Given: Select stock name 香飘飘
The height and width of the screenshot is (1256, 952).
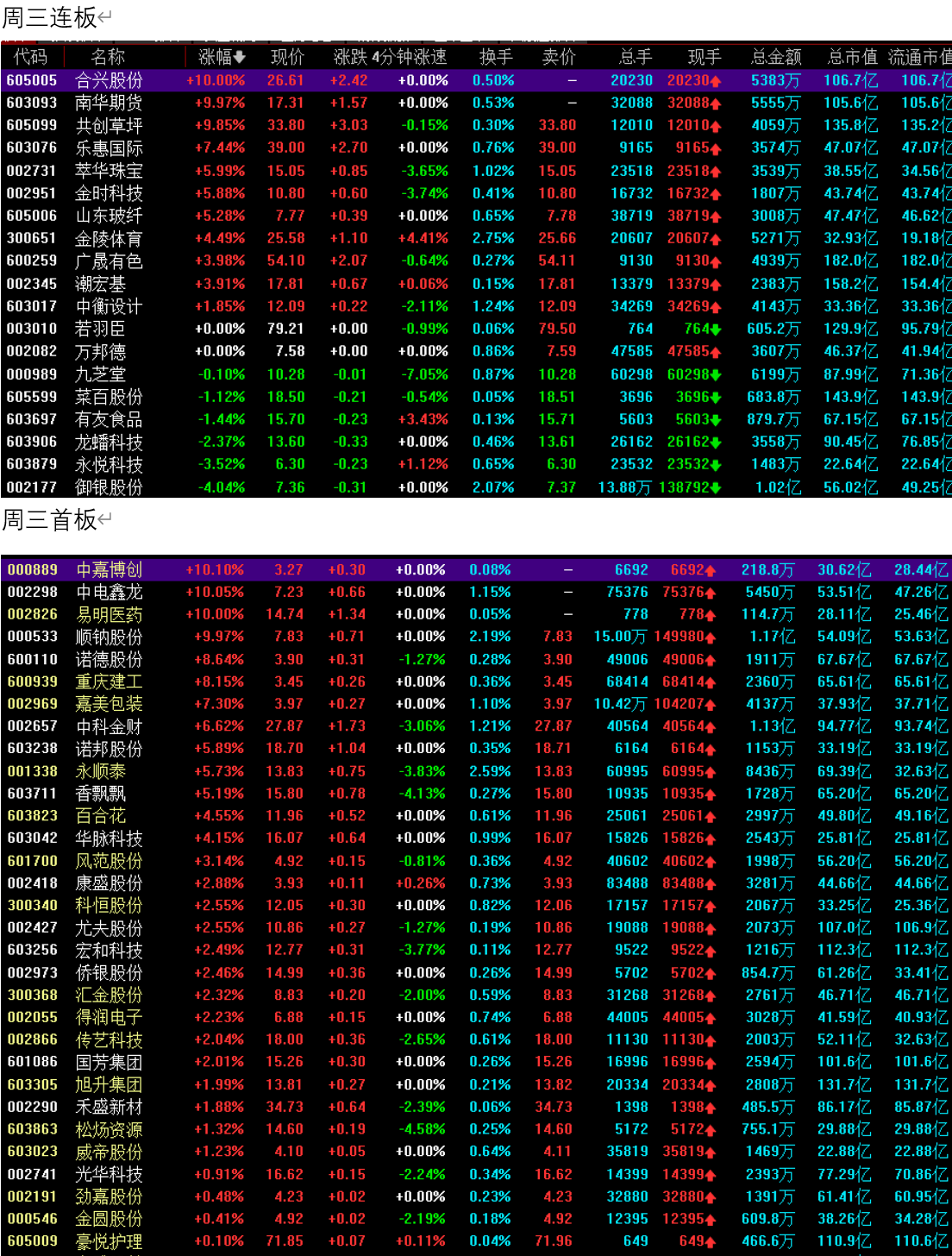Looking at the screenshot, I should pyautogui.click(x=101, y=794).
